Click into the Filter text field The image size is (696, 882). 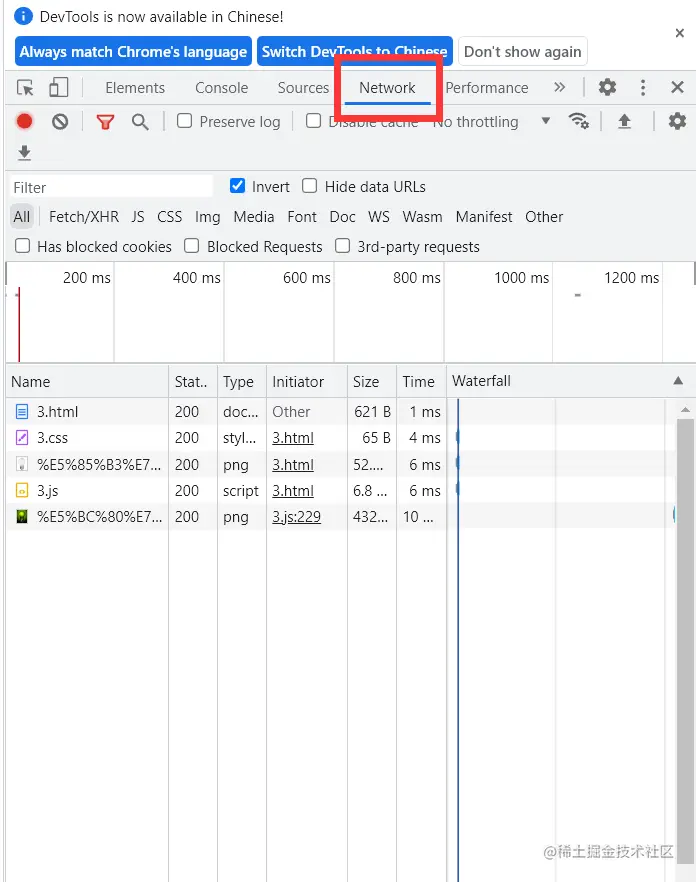[x=111, y=187]
